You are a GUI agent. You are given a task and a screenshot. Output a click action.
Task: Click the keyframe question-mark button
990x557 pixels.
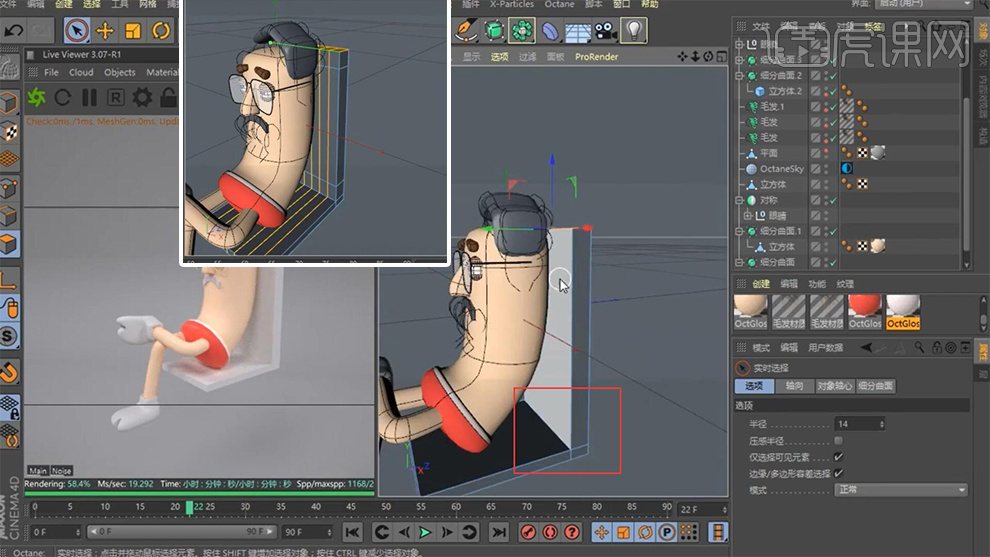[x=571, y=532]
